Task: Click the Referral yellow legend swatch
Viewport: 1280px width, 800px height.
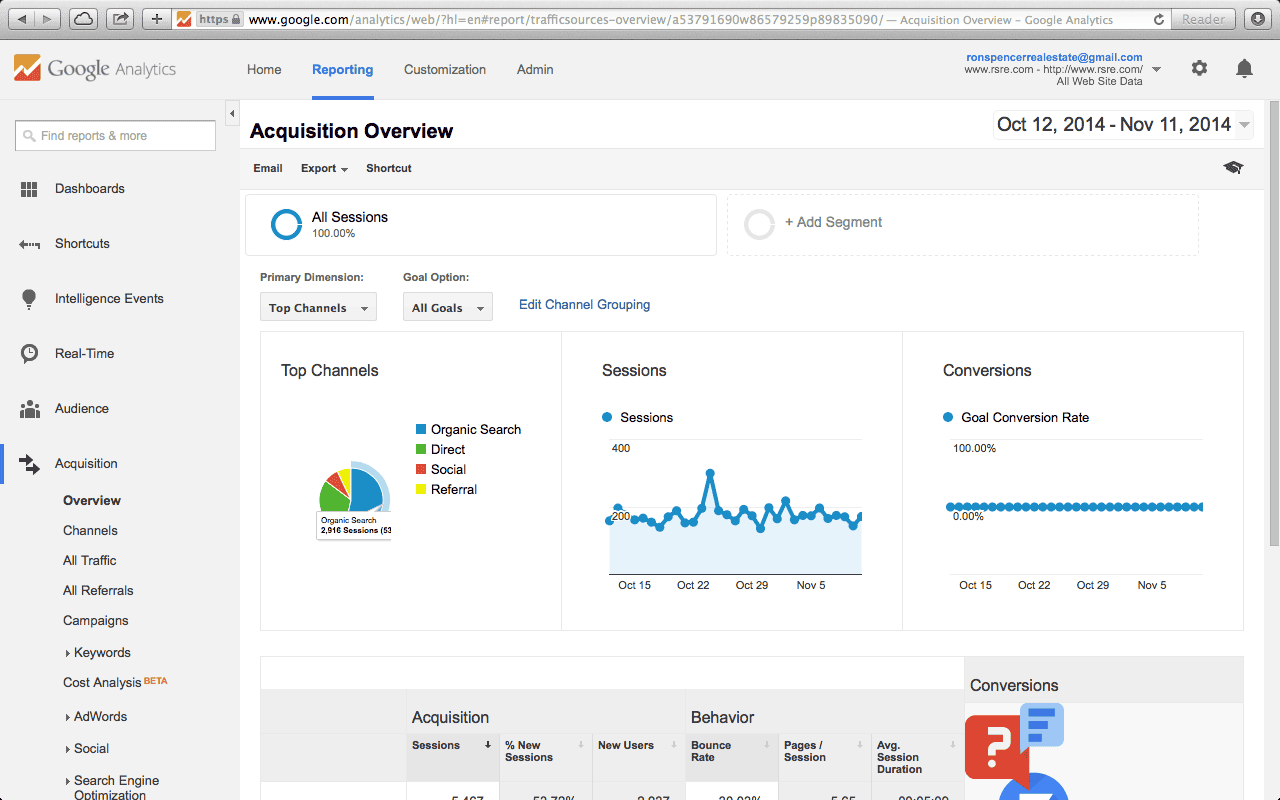Action: (422, 490)
